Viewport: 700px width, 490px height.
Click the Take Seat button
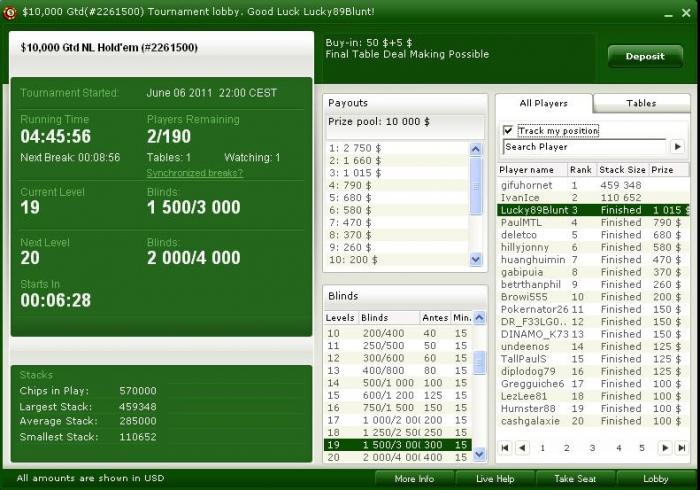pyautogui.click(x=575, y=479)
